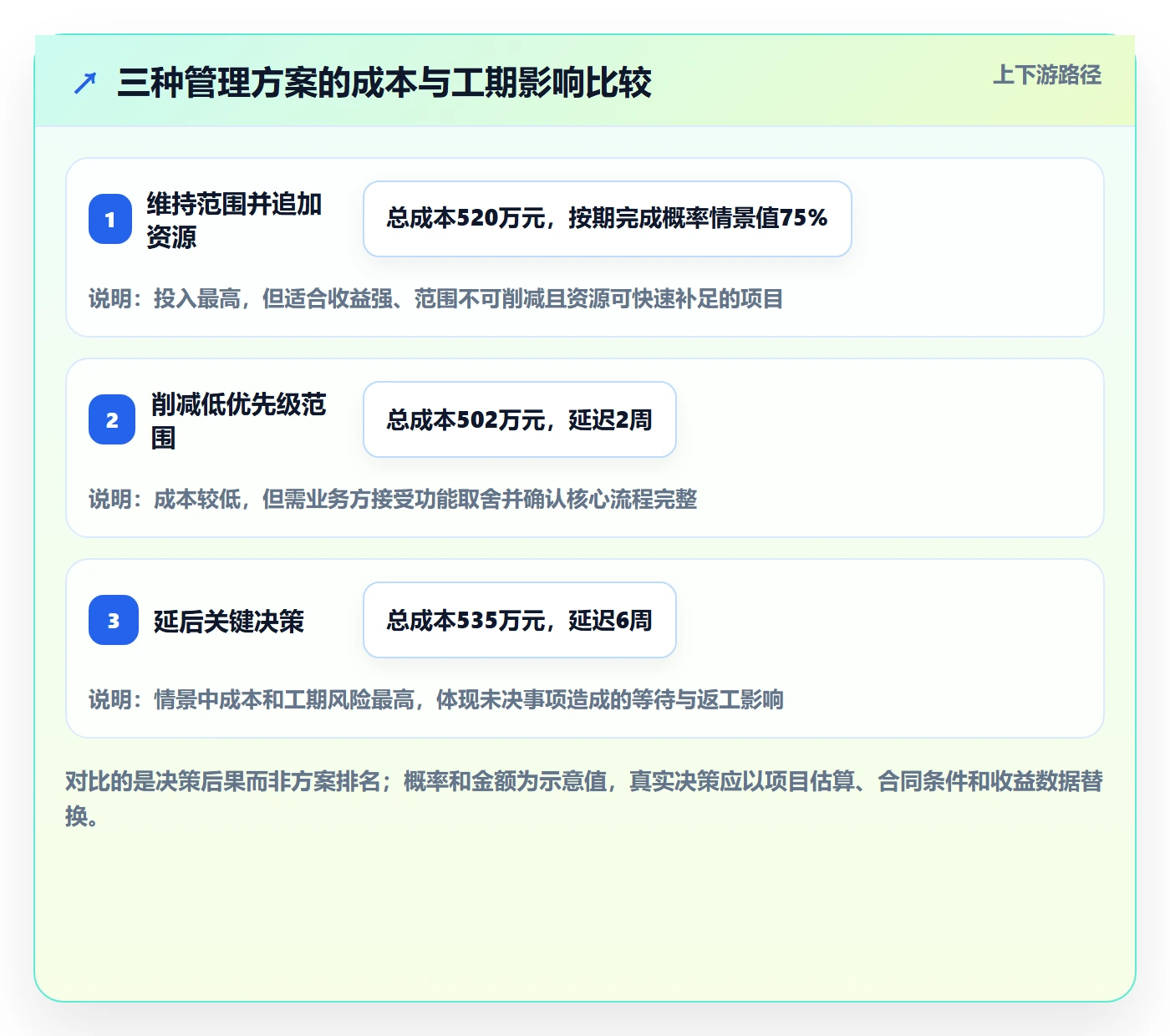Viewport: 1170px width, 1036px height.
Task: Click the blue arrow icon beside the title
Action: 85,84
